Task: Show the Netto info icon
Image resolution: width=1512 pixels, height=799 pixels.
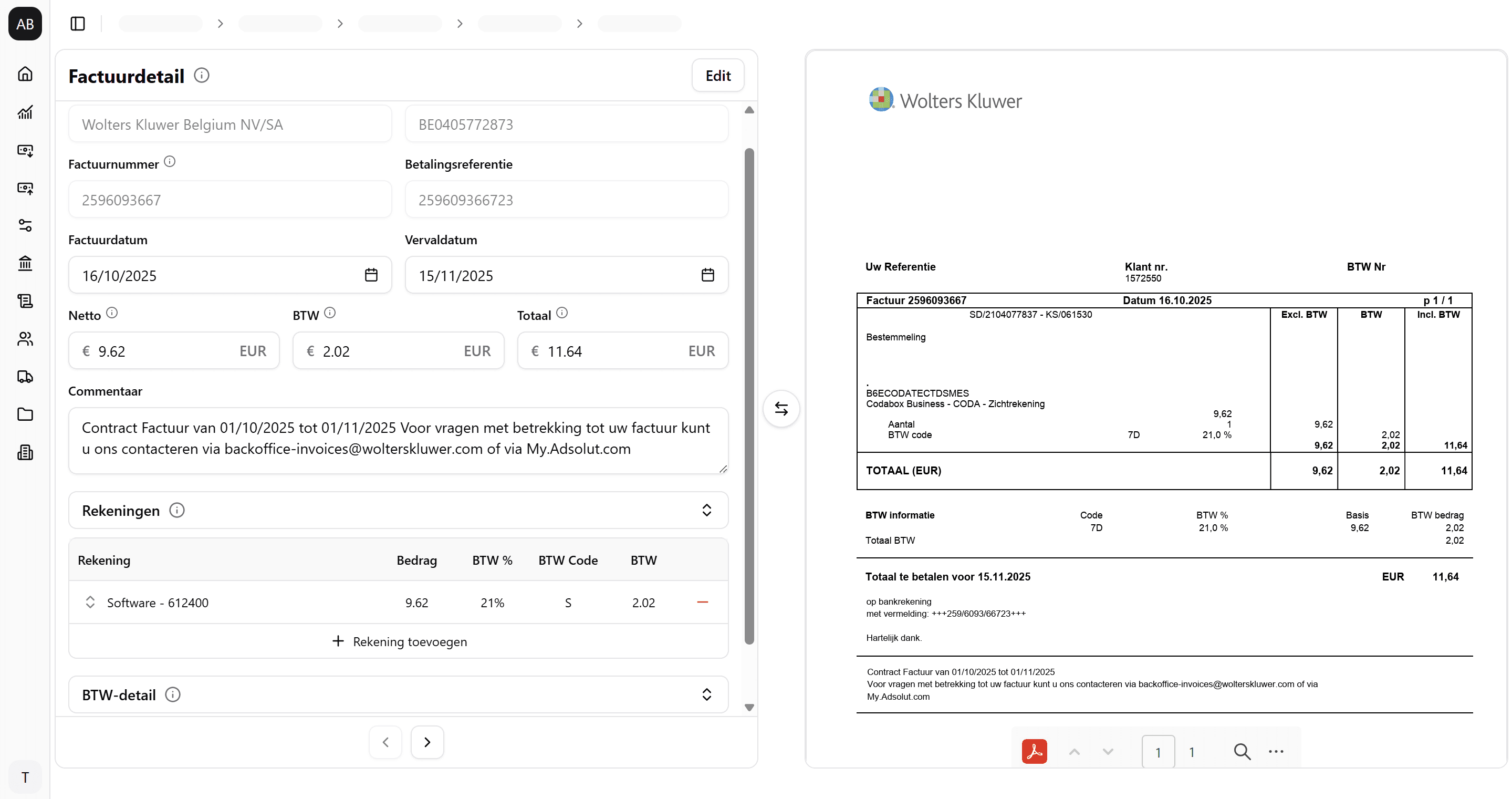Action: (112, 313)
